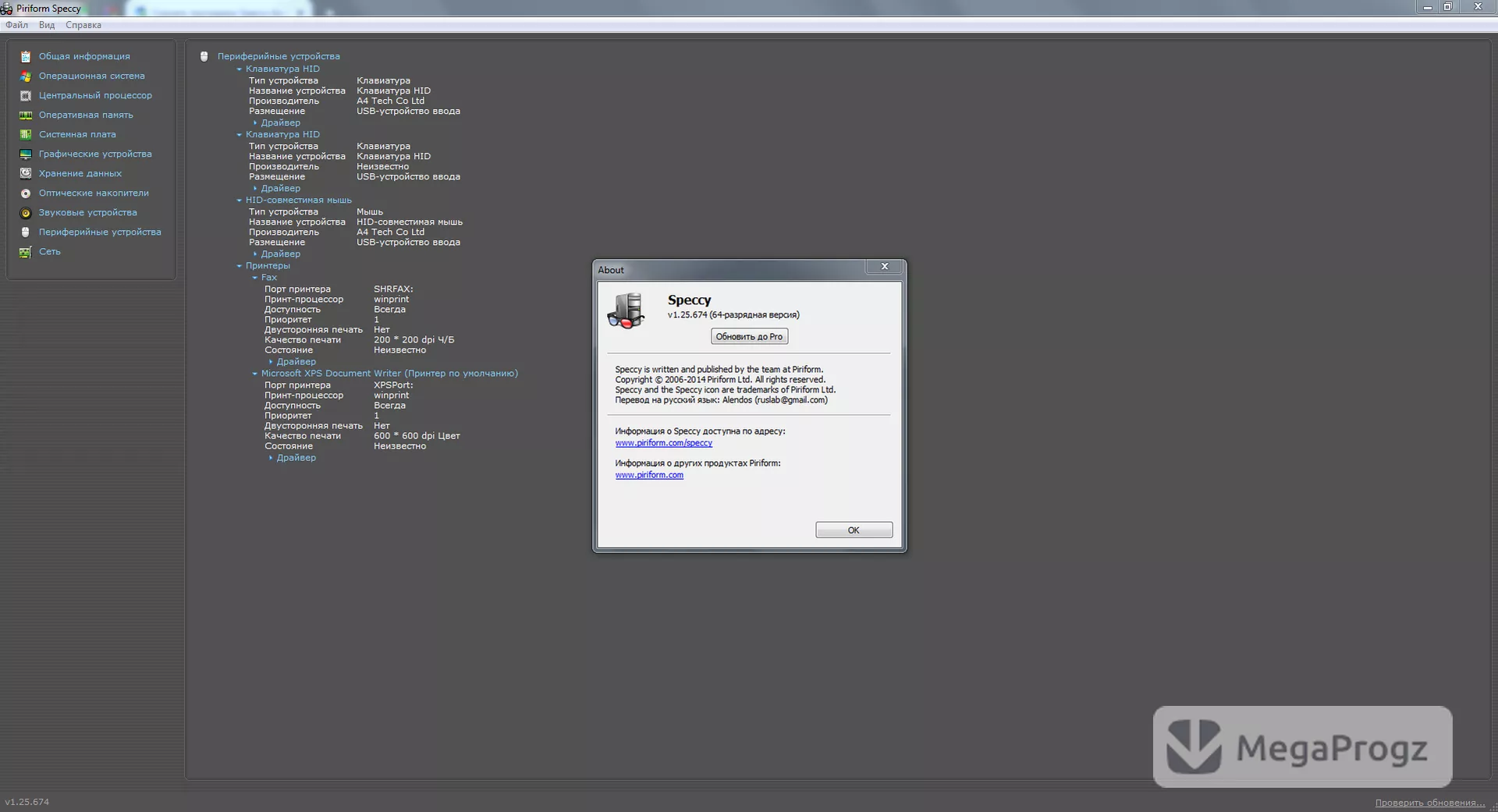Open the www.piriform.com/speccy link
Image resolution: width=1498 pixels, height=812 pixels.
(x=663, y=442)
